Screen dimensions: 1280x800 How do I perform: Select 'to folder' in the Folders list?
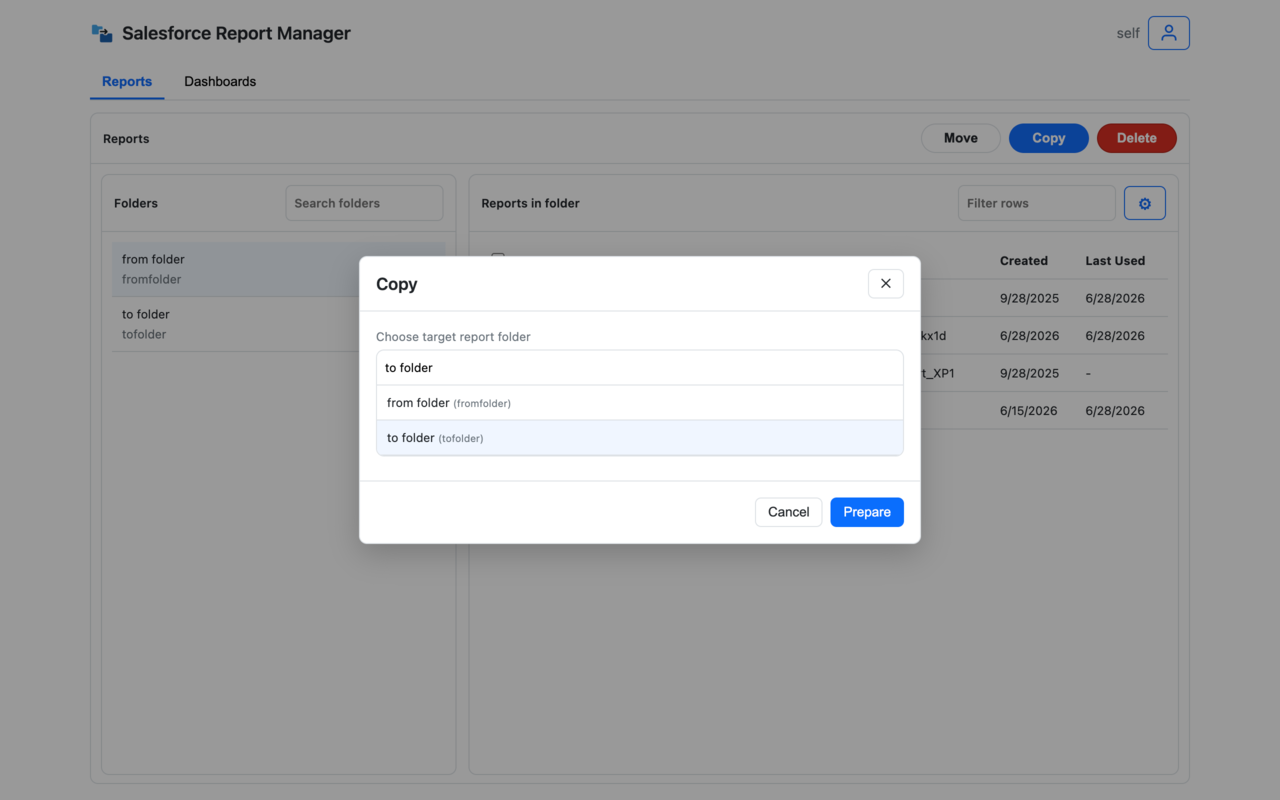click(x=278, y=324)
